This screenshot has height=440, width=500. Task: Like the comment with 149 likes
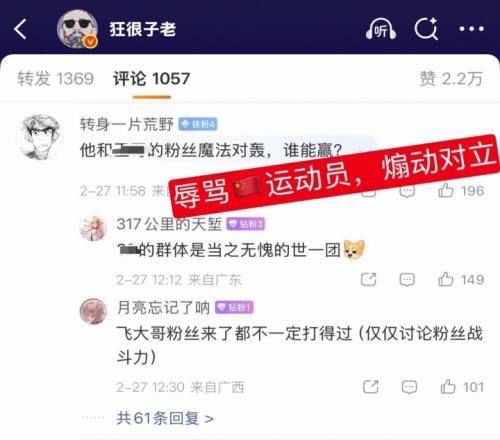pos(446,279)
